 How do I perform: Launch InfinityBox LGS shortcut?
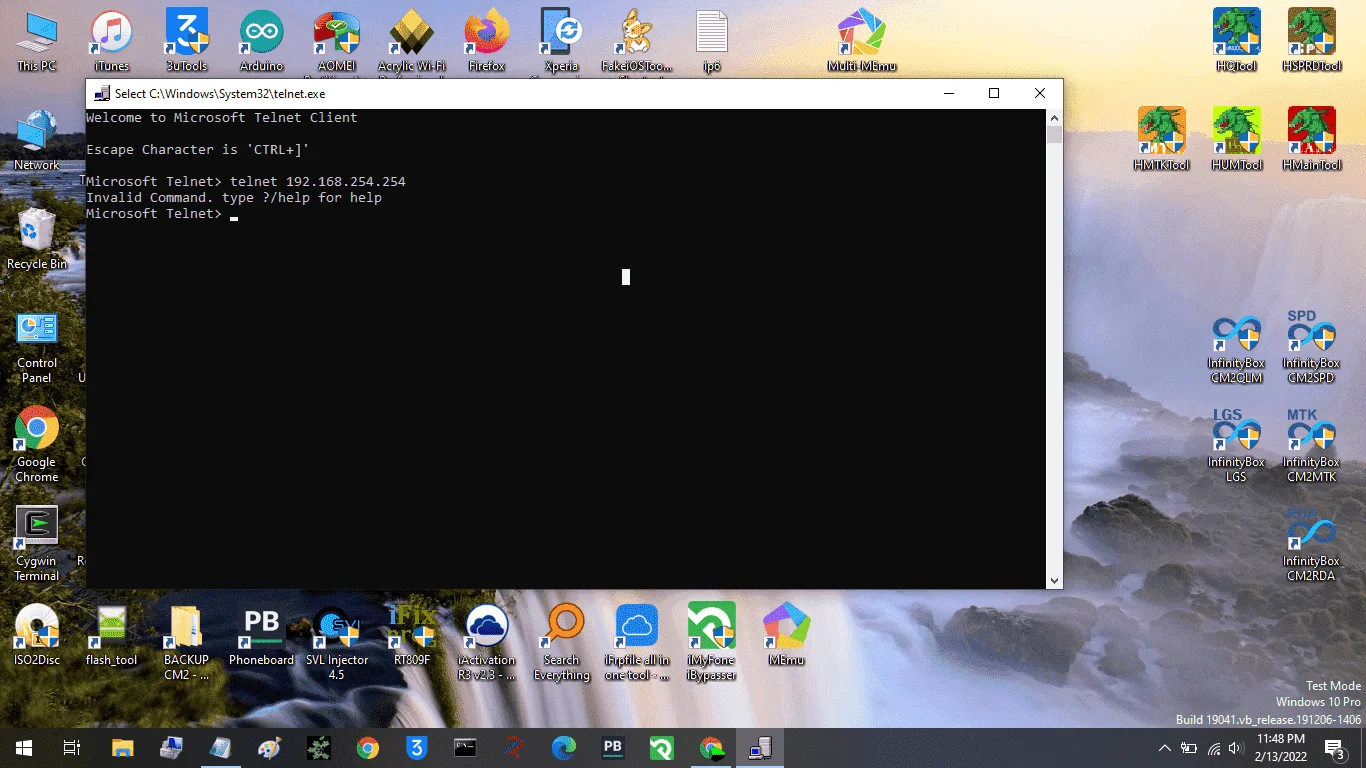pyautogui.click(x=1236, y=445)
